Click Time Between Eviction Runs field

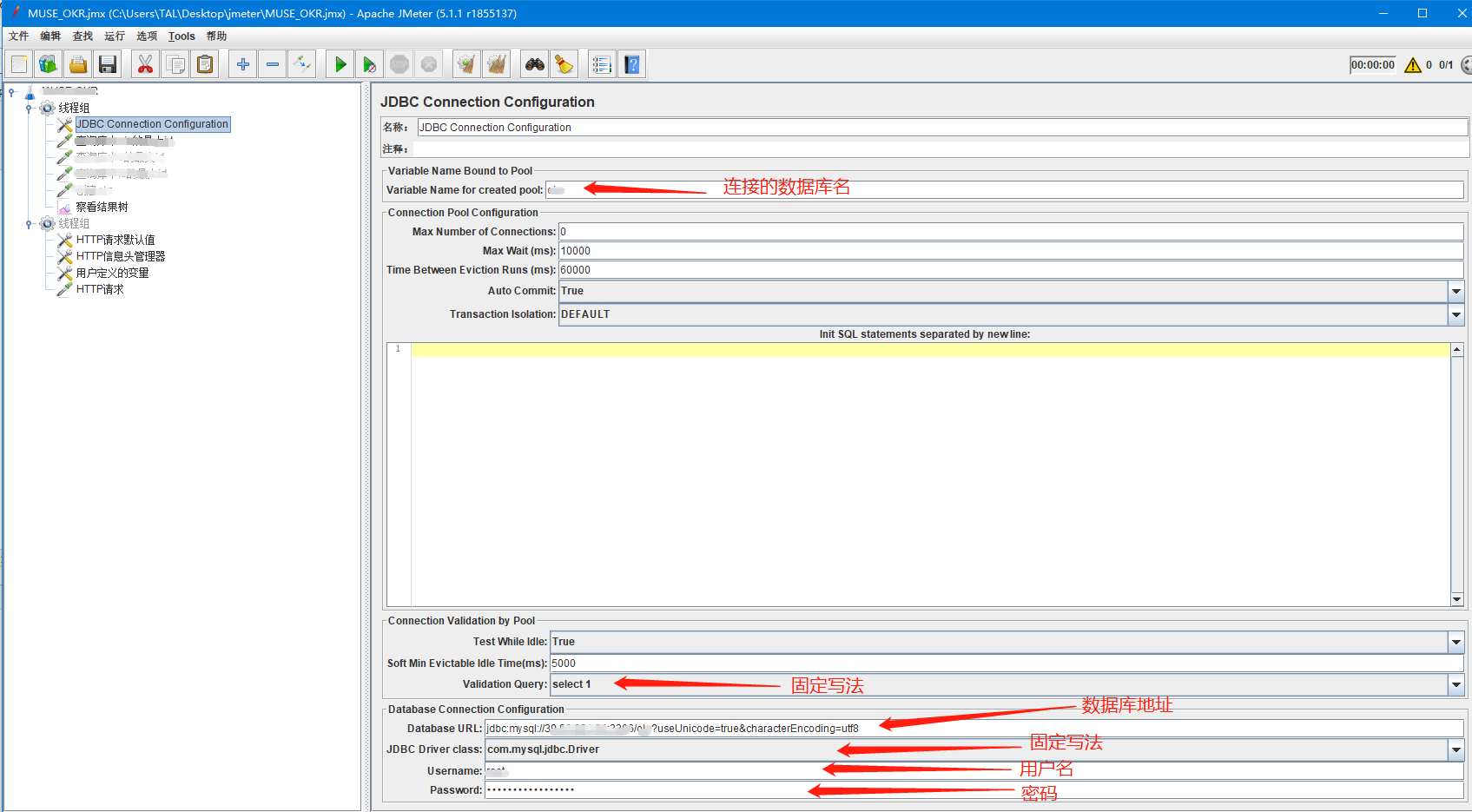pos(1011,270)
